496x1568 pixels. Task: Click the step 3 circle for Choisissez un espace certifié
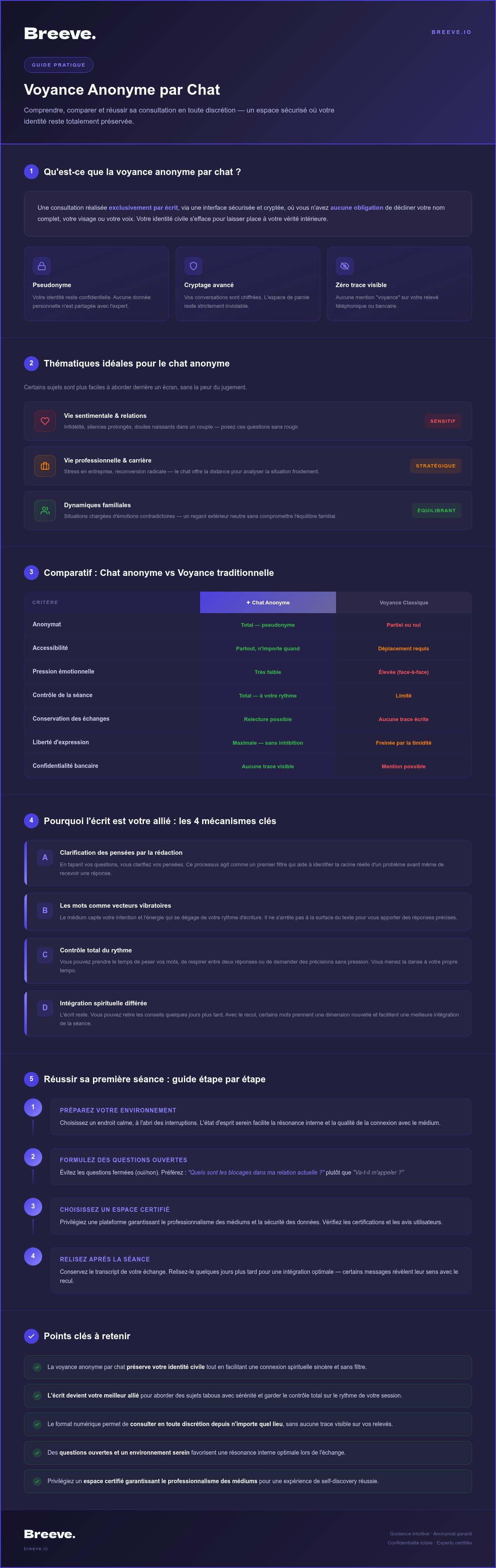[33, 1206]
